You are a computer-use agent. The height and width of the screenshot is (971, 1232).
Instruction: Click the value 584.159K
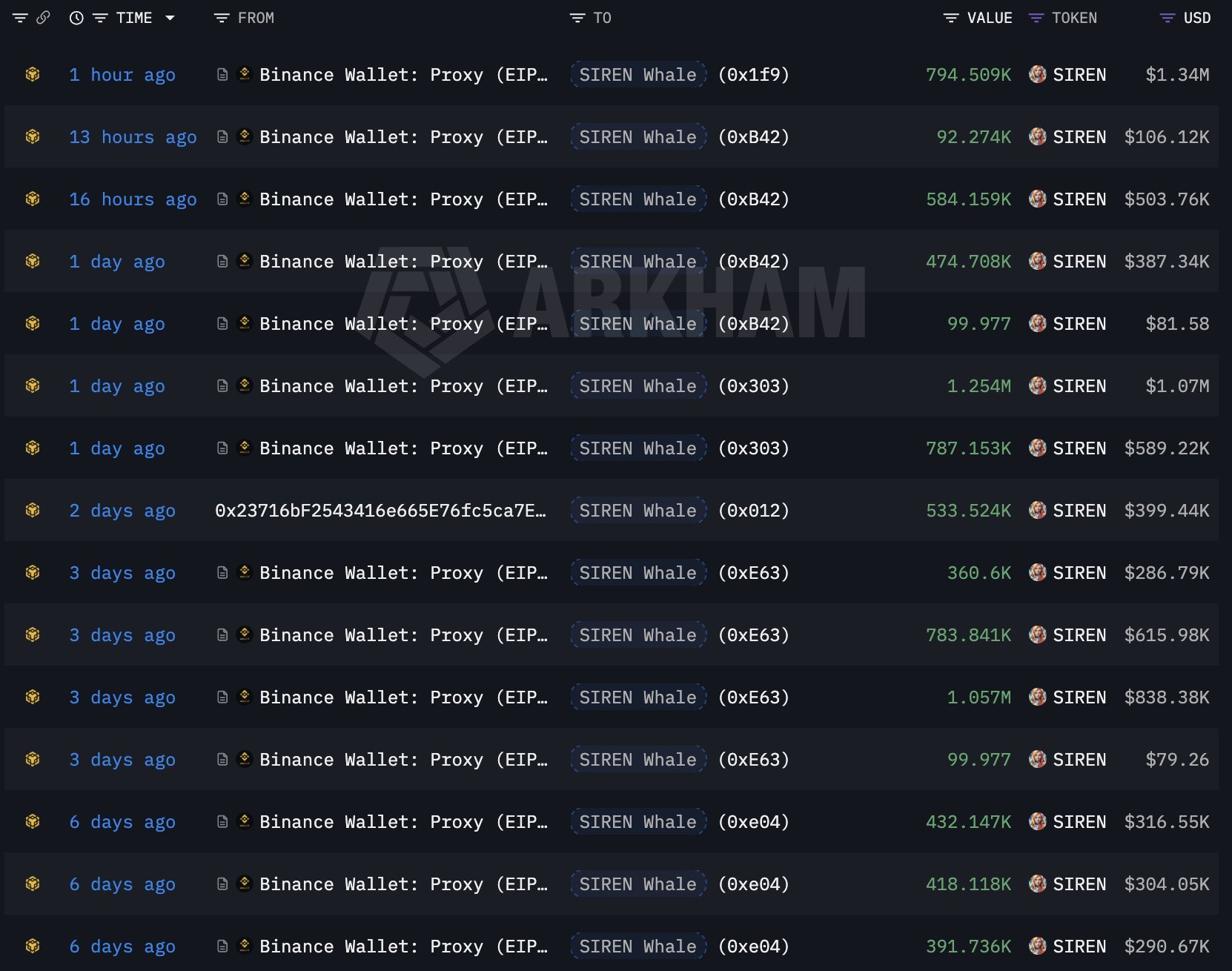969,199
